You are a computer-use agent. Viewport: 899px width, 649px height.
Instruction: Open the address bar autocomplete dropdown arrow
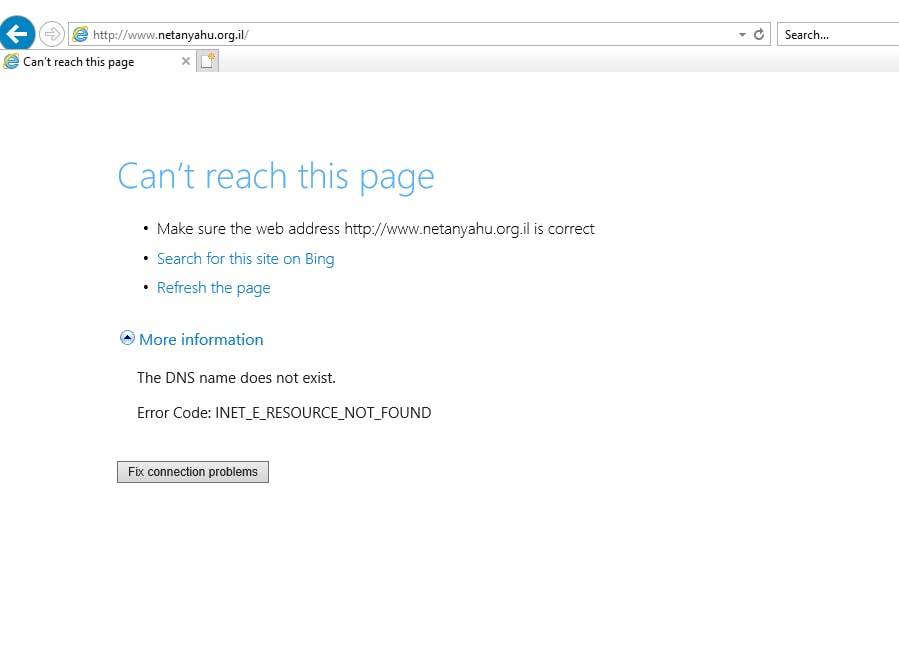pos(742,34)
